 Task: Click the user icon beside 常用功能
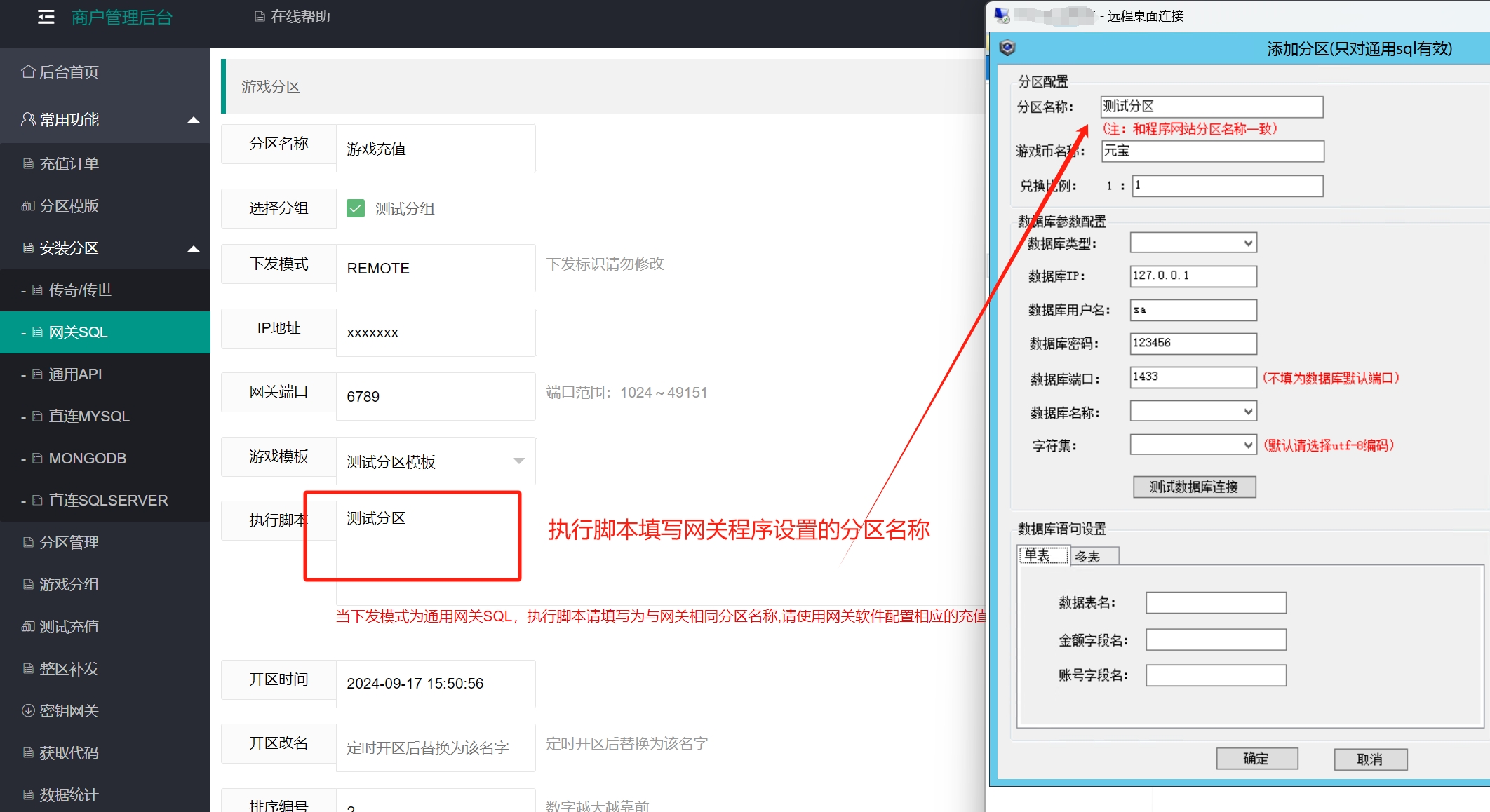click(x=28, y=120)
